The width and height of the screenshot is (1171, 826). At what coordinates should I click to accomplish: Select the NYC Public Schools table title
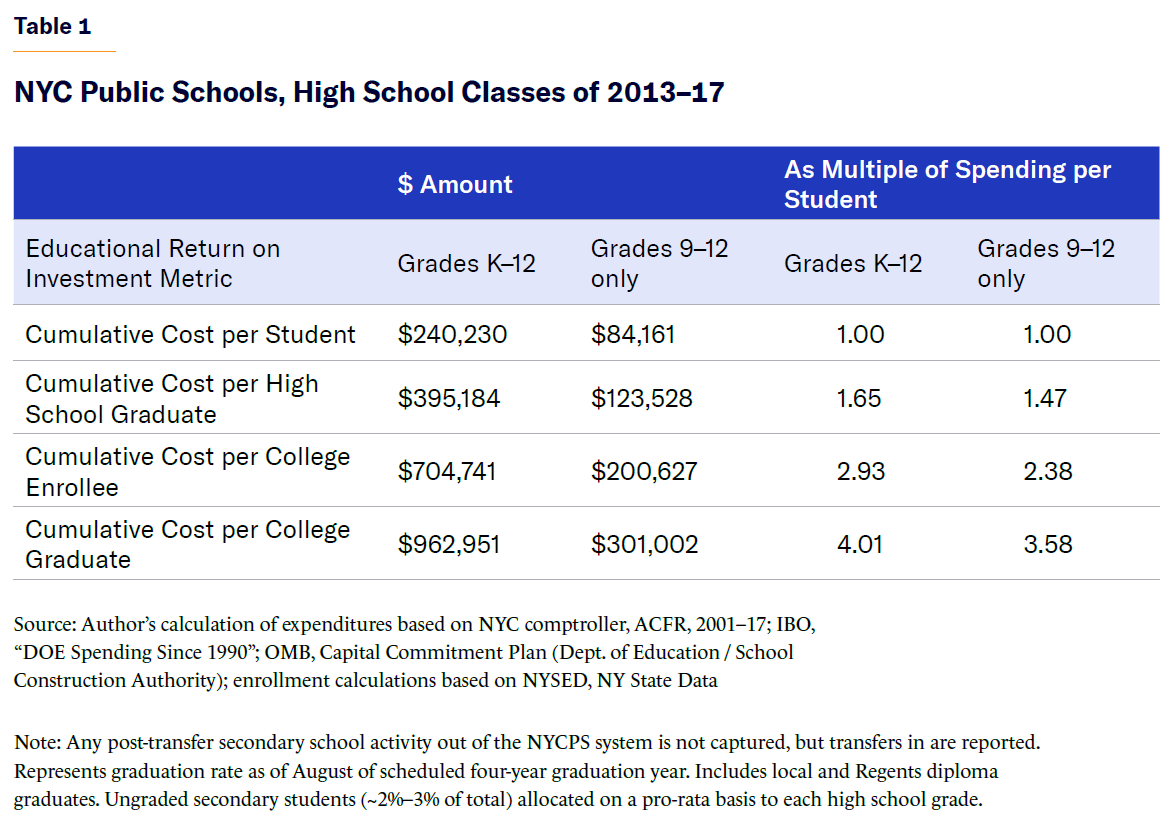(x=369, y=93)
